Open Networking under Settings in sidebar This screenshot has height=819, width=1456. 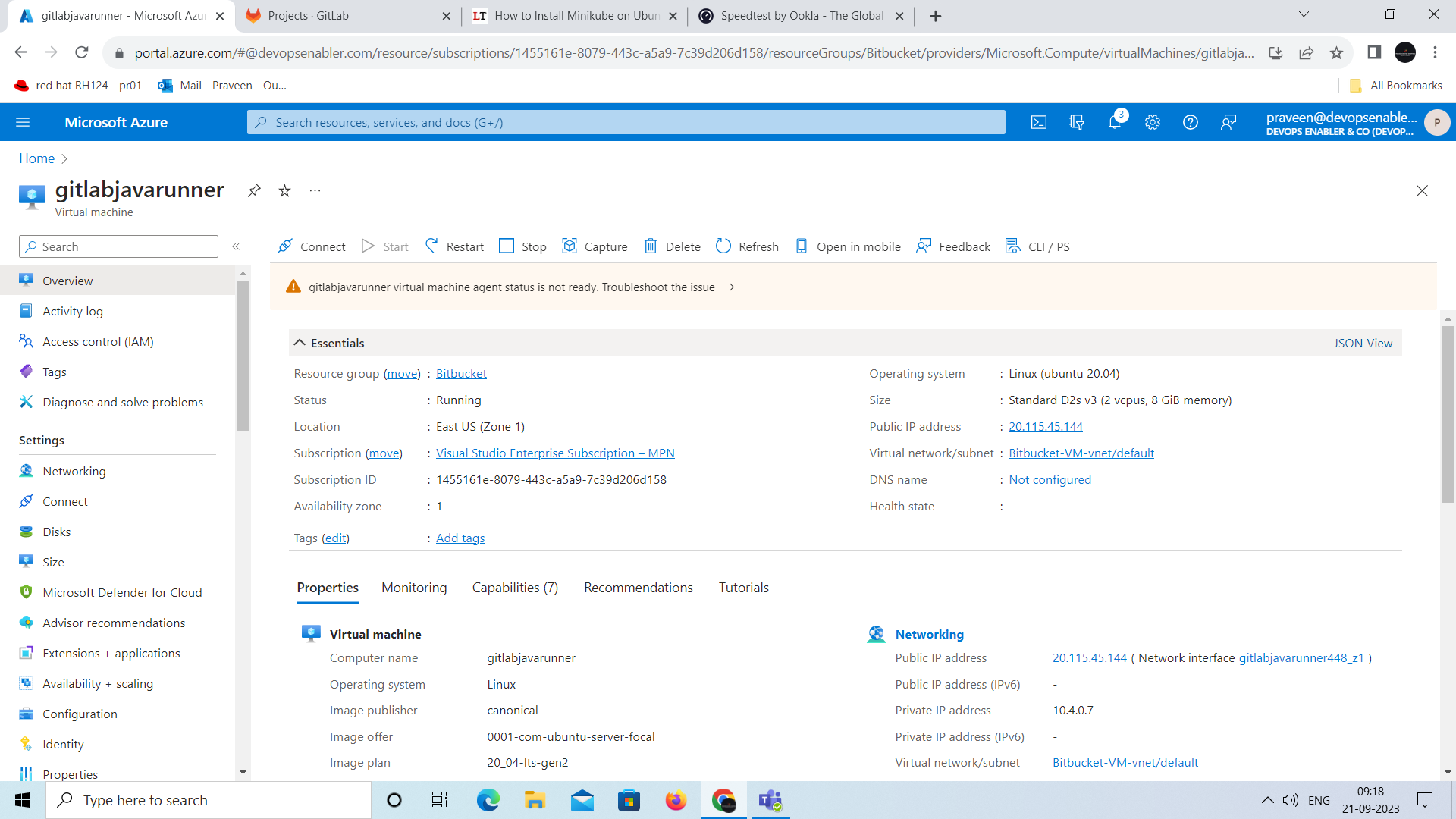(x=74, y=471)
